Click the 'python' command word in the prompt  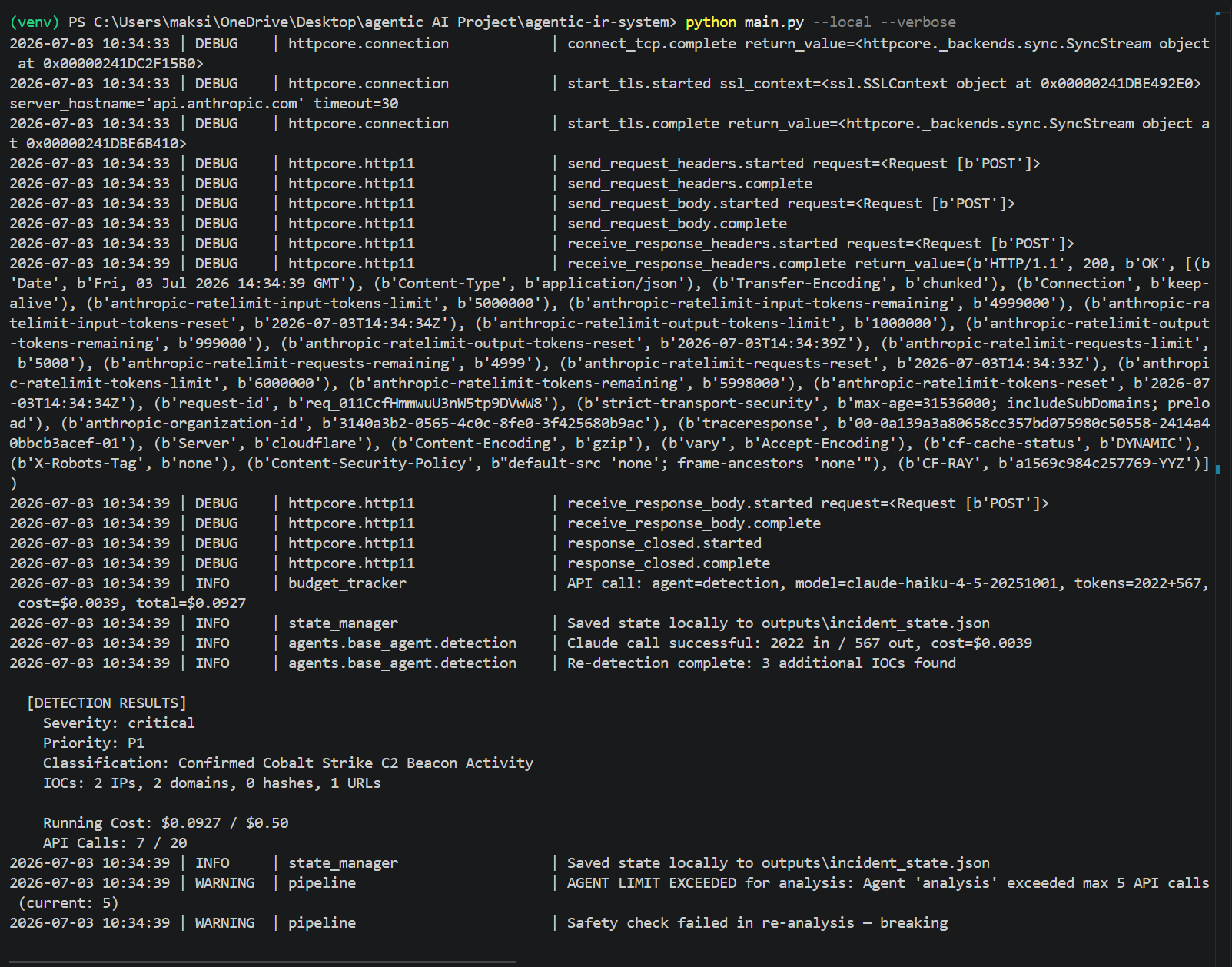pyautogui.click(x=711, y=22)
